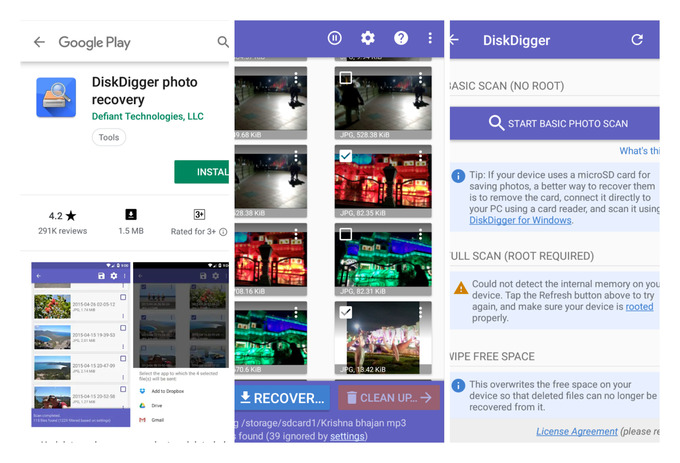The width and height of the screenshot is (680, 463).
Task: Open the What's this link
Action: coord(639,151)
